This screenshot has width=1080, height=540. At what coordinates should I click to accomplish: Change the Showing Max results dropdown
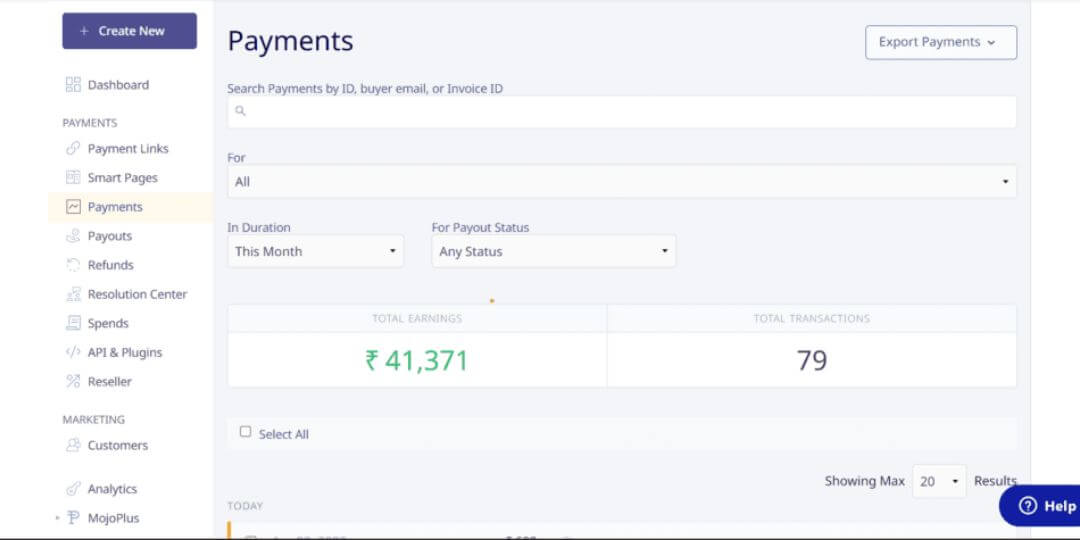click(x=939, y=481)
